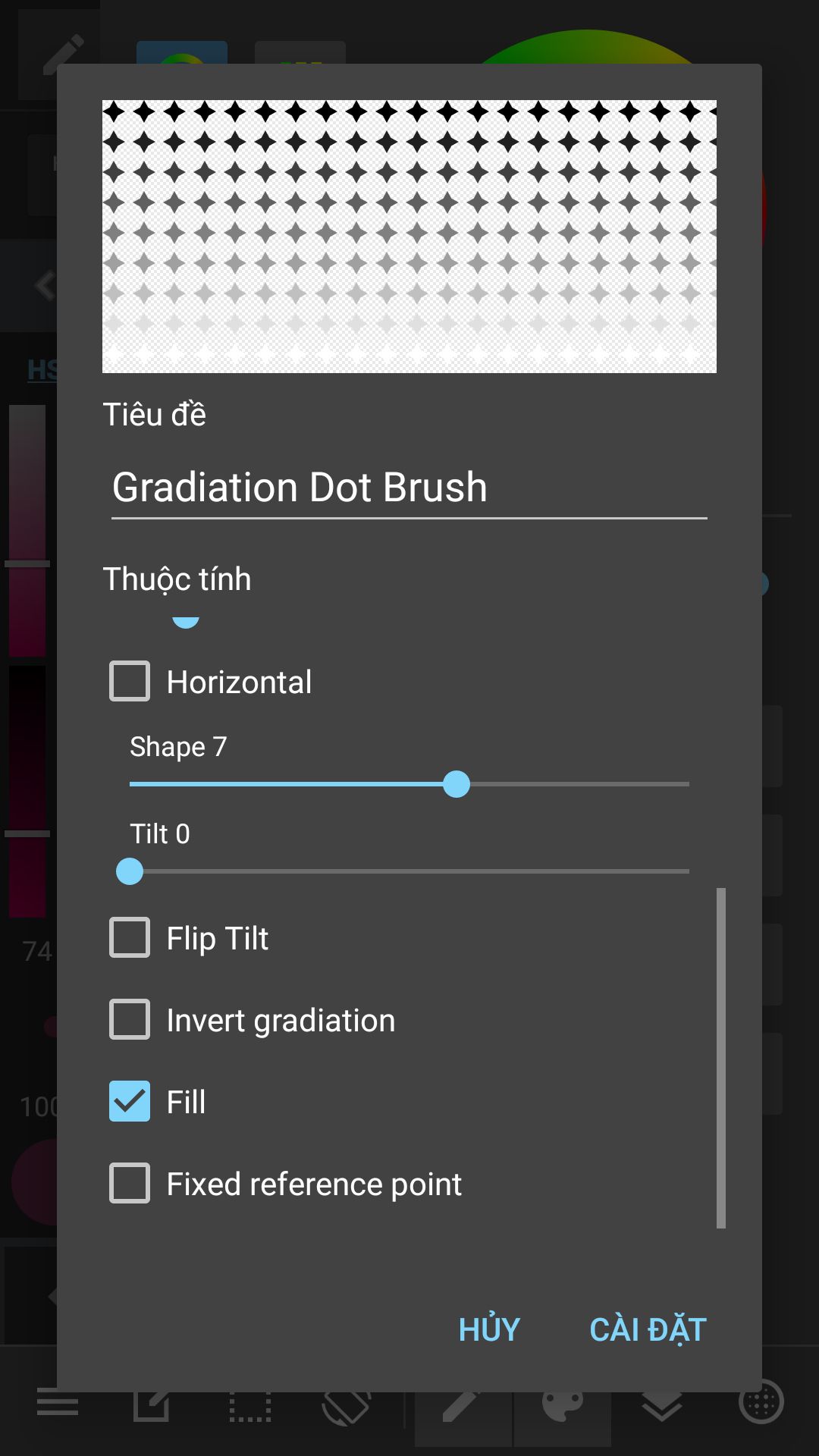This screenshot has width=819, height=1456.
Task: Confirm with the CÀI ĐẶT button
Action: pyautogui.click(x=648, y=1329)
